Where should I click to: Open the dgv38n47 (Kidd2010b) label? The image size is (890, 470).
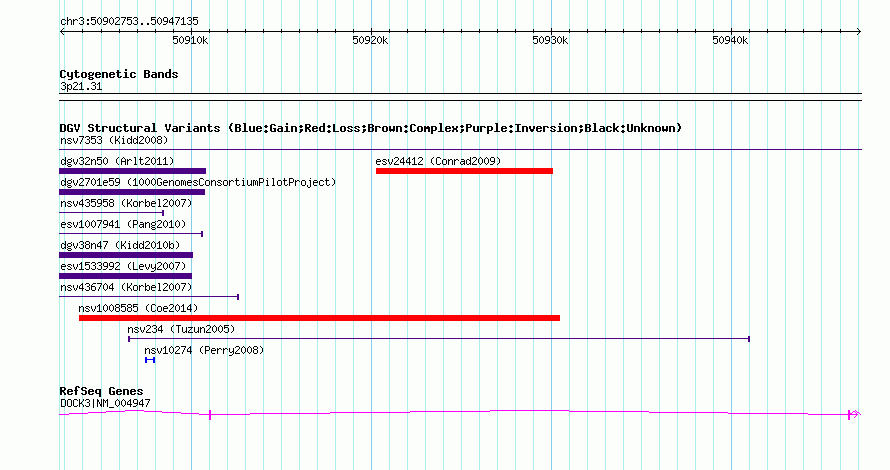point(120,245)
